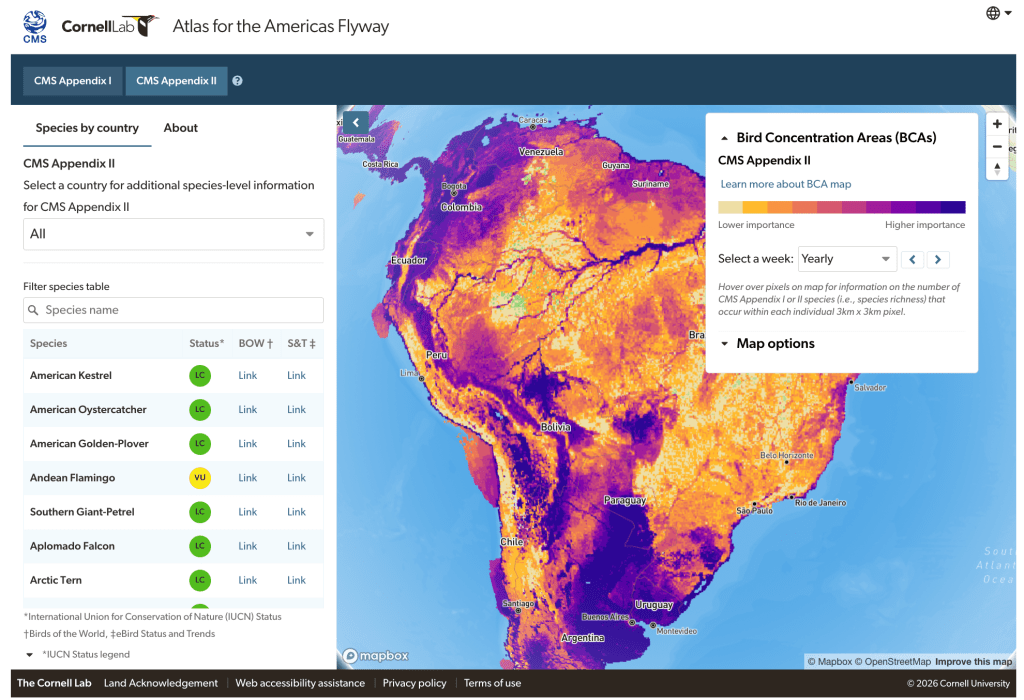Click the darkest purple legend swatch
This screenshot has height=700, width=1024.
coord(953,207)
